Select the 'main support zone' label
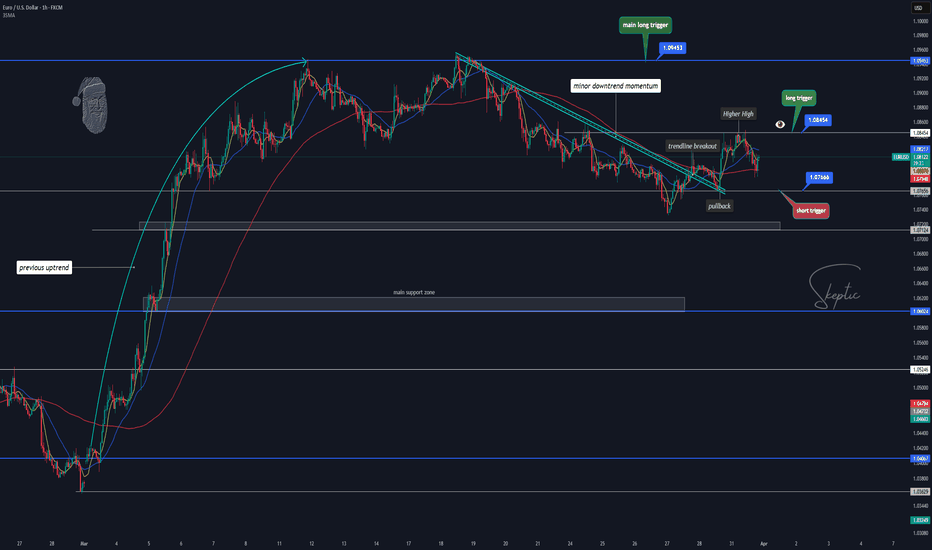The height and width of the screenshot is (550, 932). pyautogui.click(x=414, y=293)
